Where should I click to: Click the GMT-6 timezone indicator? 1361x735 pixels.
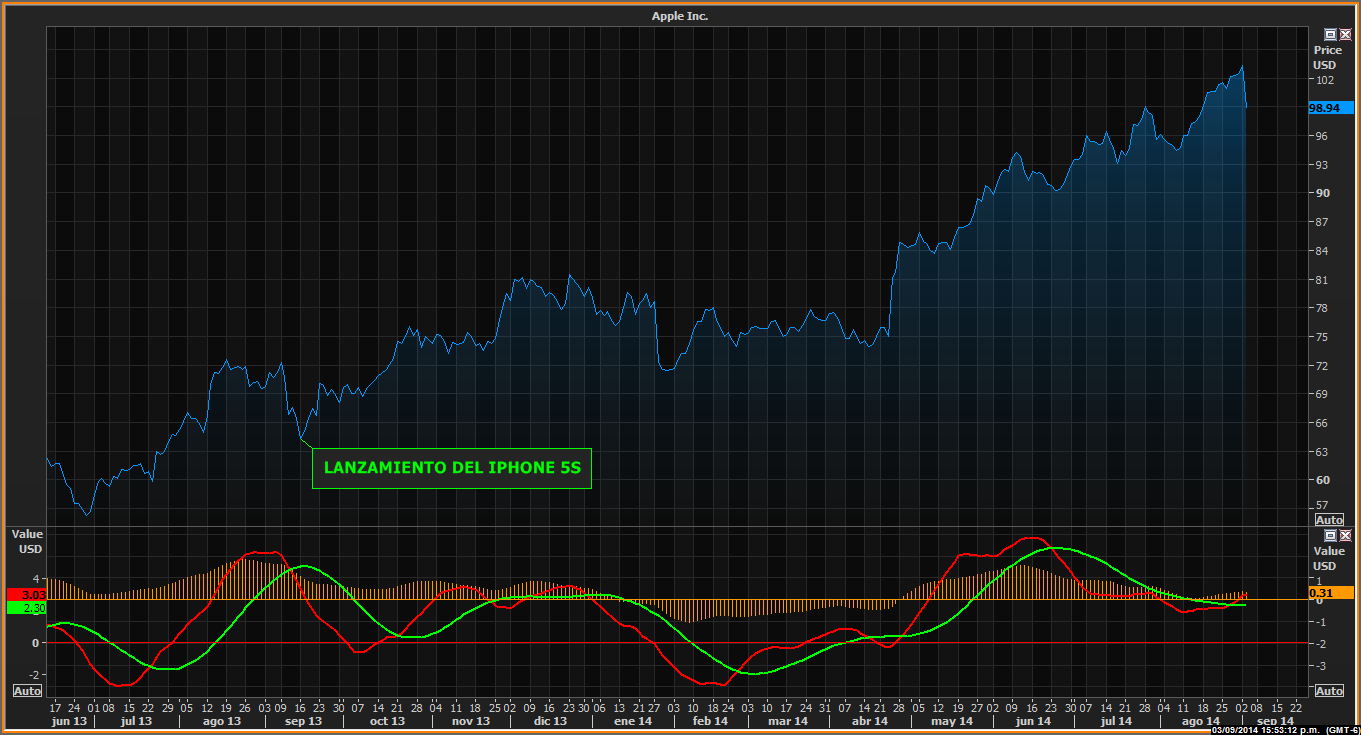click(x=1343, y=730)
